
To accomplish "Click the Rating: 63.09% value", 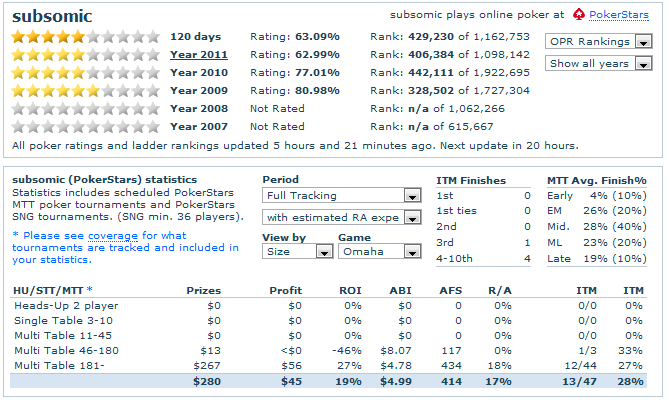I will point(295,37).
